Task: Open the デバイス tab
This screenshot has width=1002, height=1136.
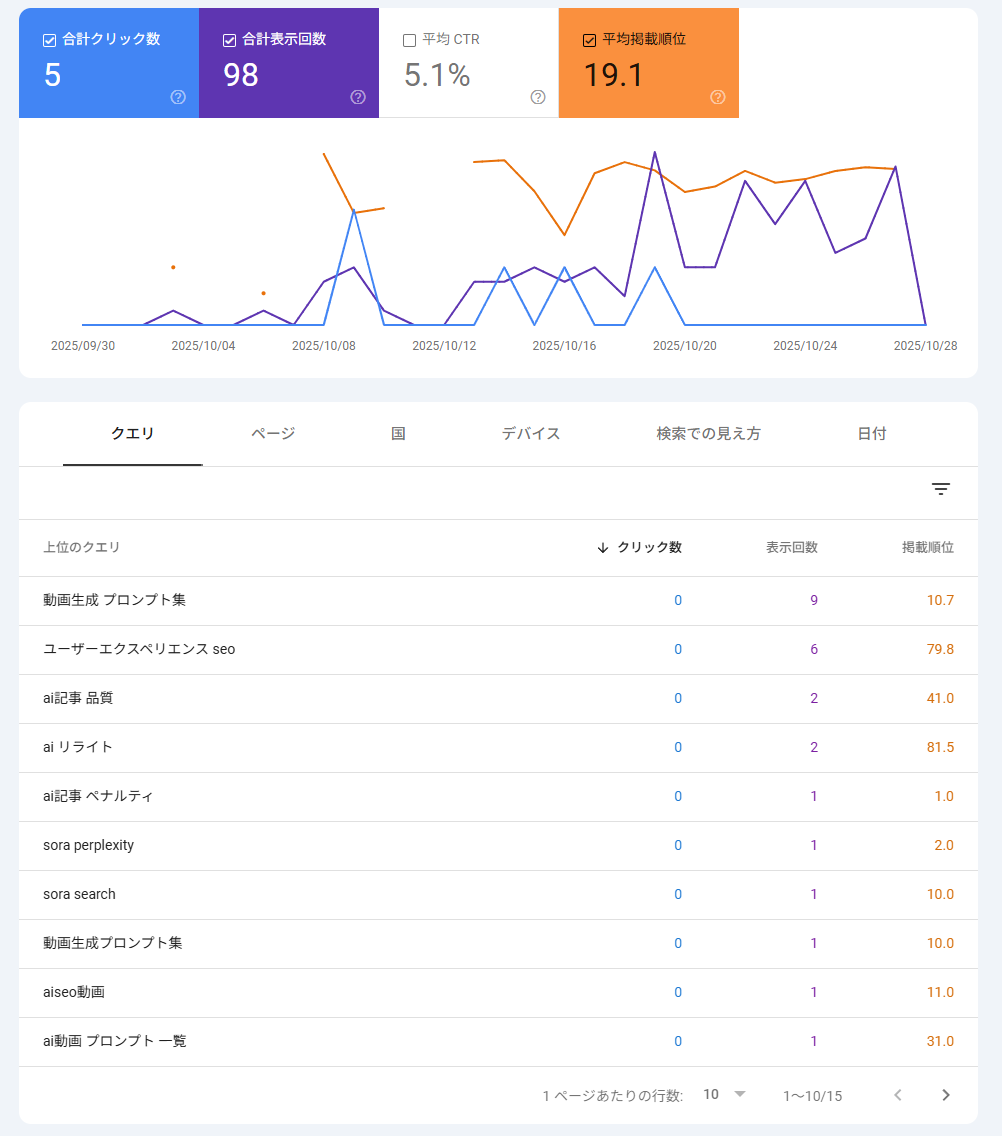Action: 530,434
